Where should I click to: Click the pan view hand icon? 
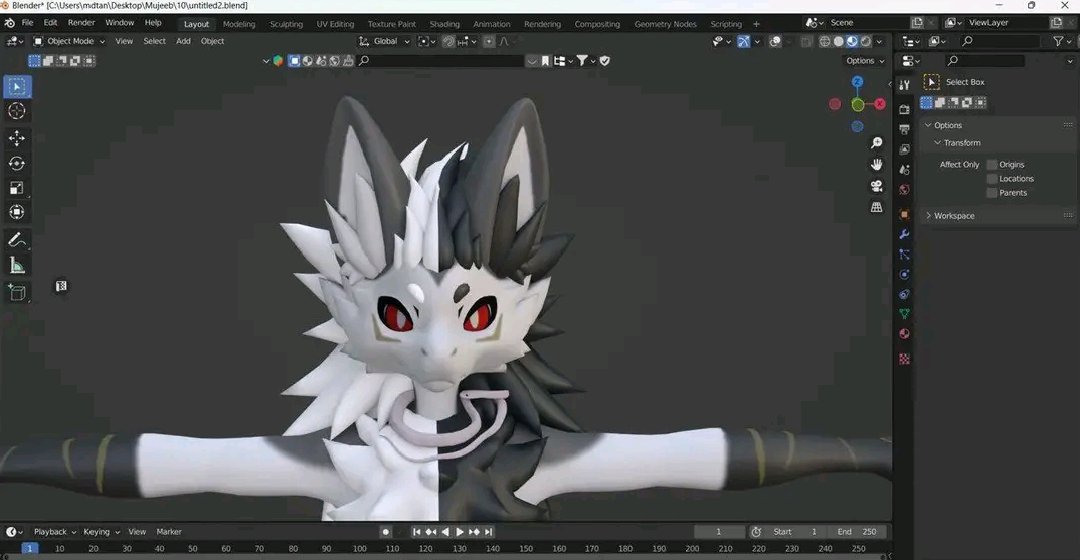tap(876, 165)
